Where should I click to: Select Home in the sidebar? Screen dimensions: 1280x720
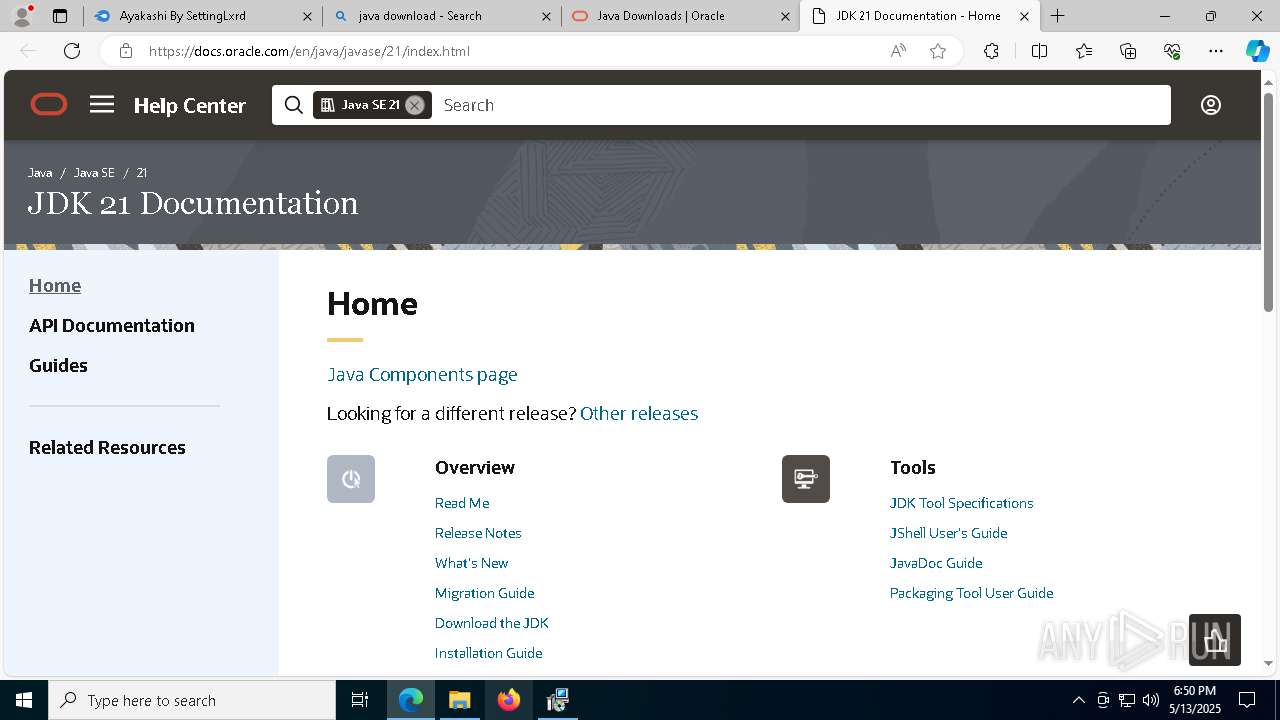(x=55, y=285)
